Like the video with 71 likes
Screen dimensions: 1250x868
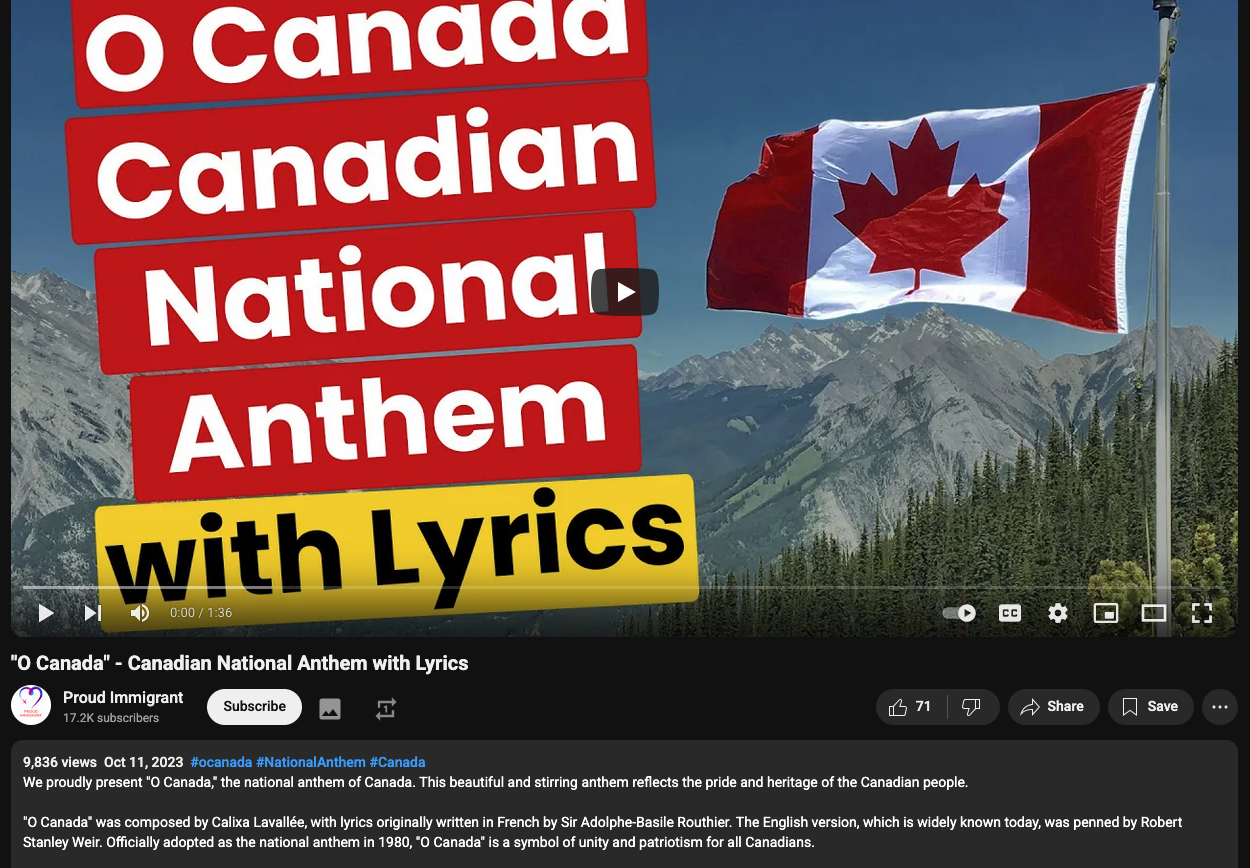click(911, 707)
